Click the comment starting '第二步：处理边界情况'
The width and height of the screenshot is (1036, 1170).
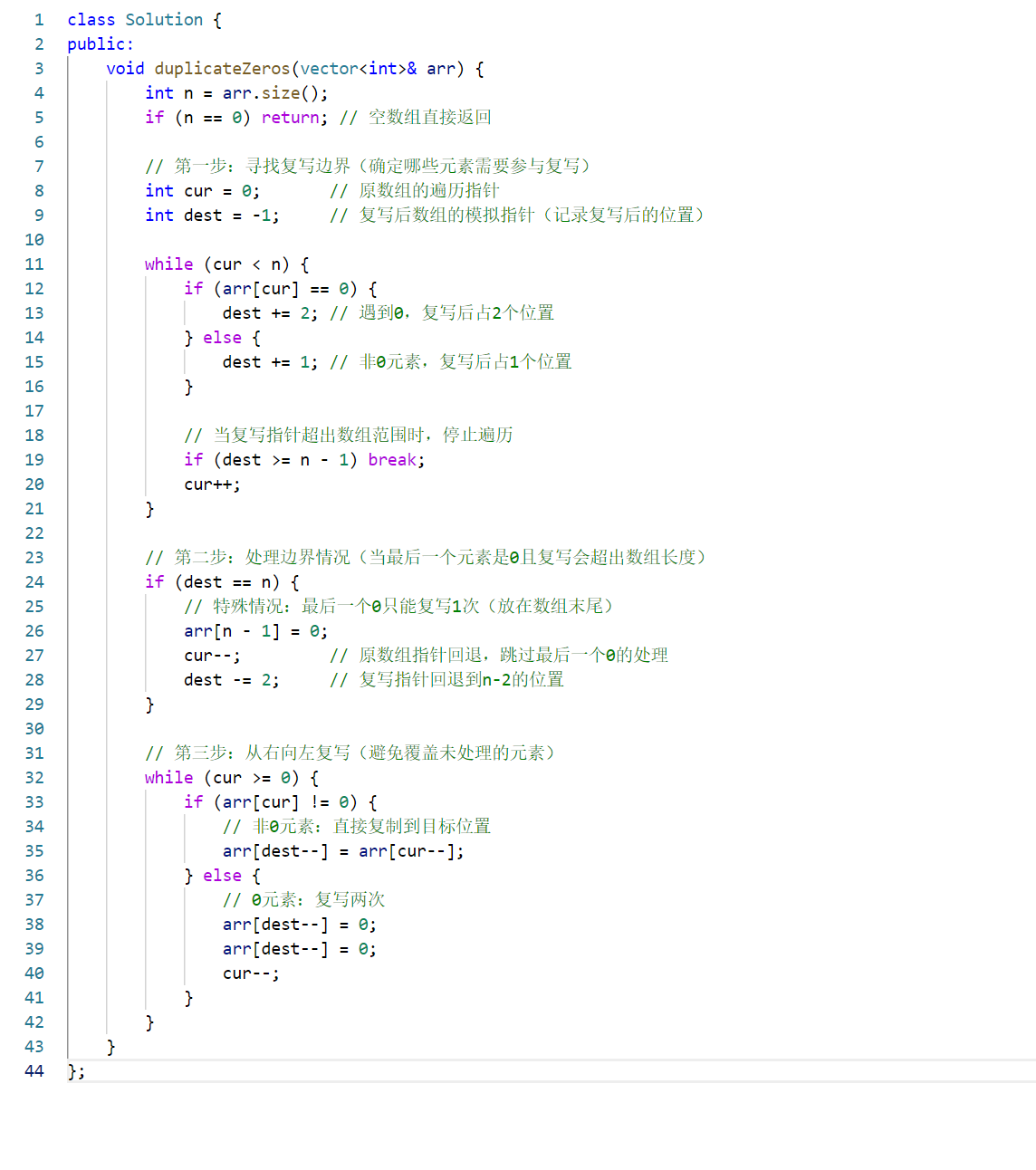[426, 558]
